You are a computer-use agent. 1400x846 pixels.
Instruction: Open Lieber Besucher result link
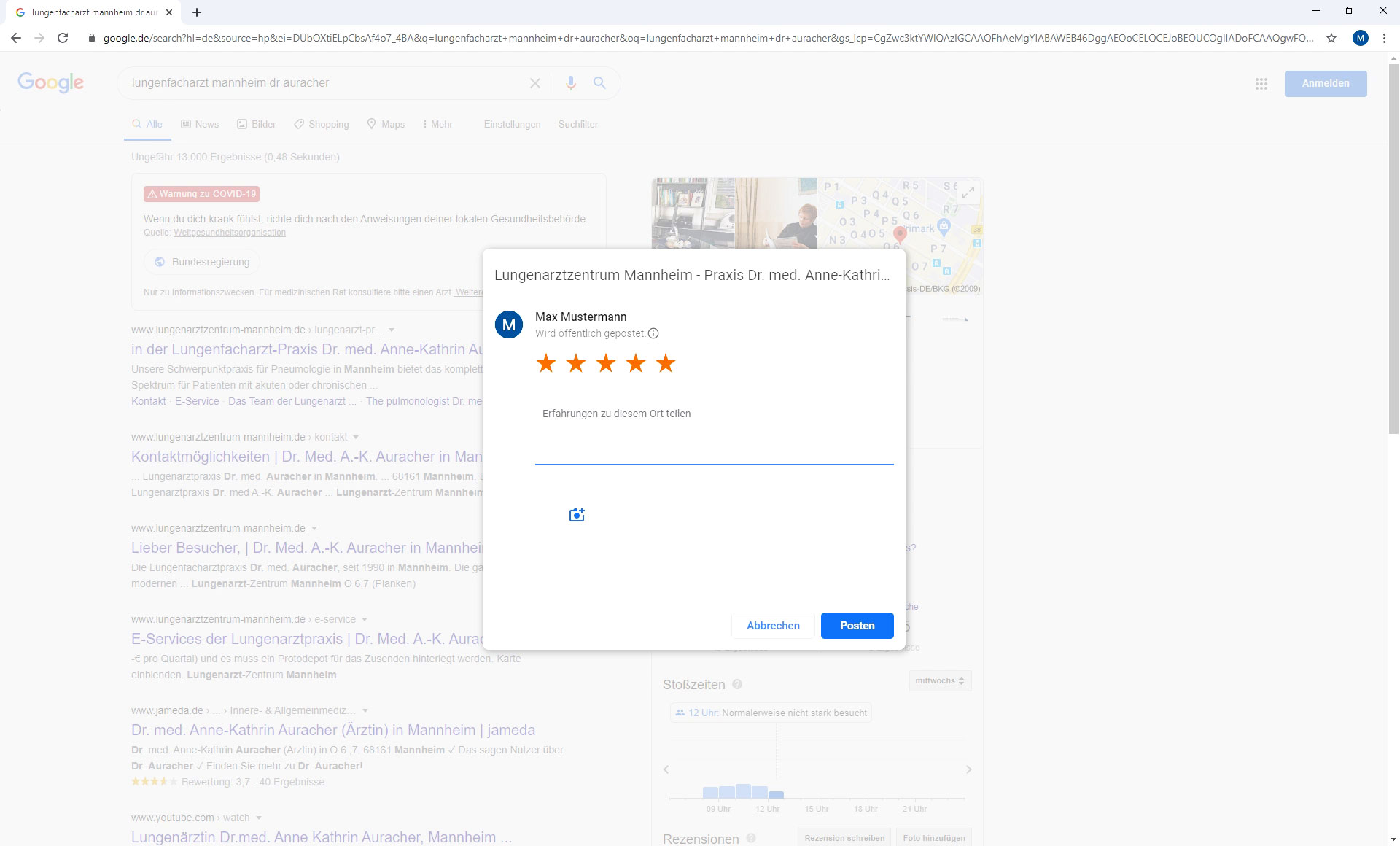307,548
